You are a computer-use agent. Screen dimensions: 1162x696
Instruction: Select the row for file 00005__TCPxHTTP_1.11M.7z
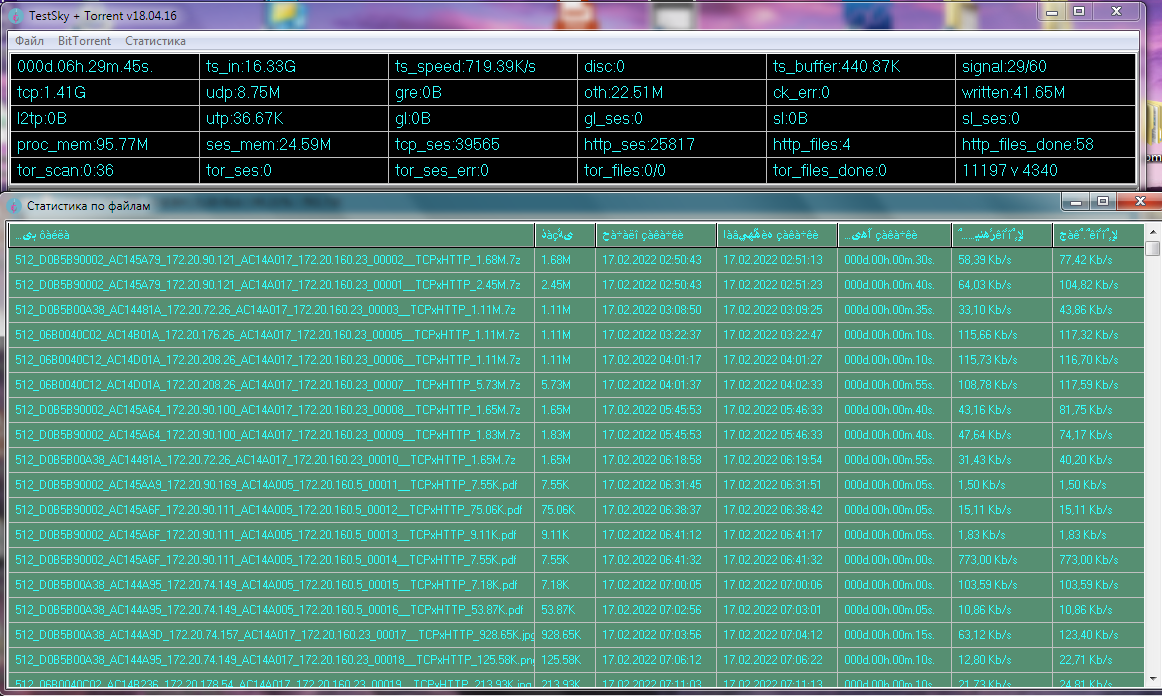tap(270, 335)
